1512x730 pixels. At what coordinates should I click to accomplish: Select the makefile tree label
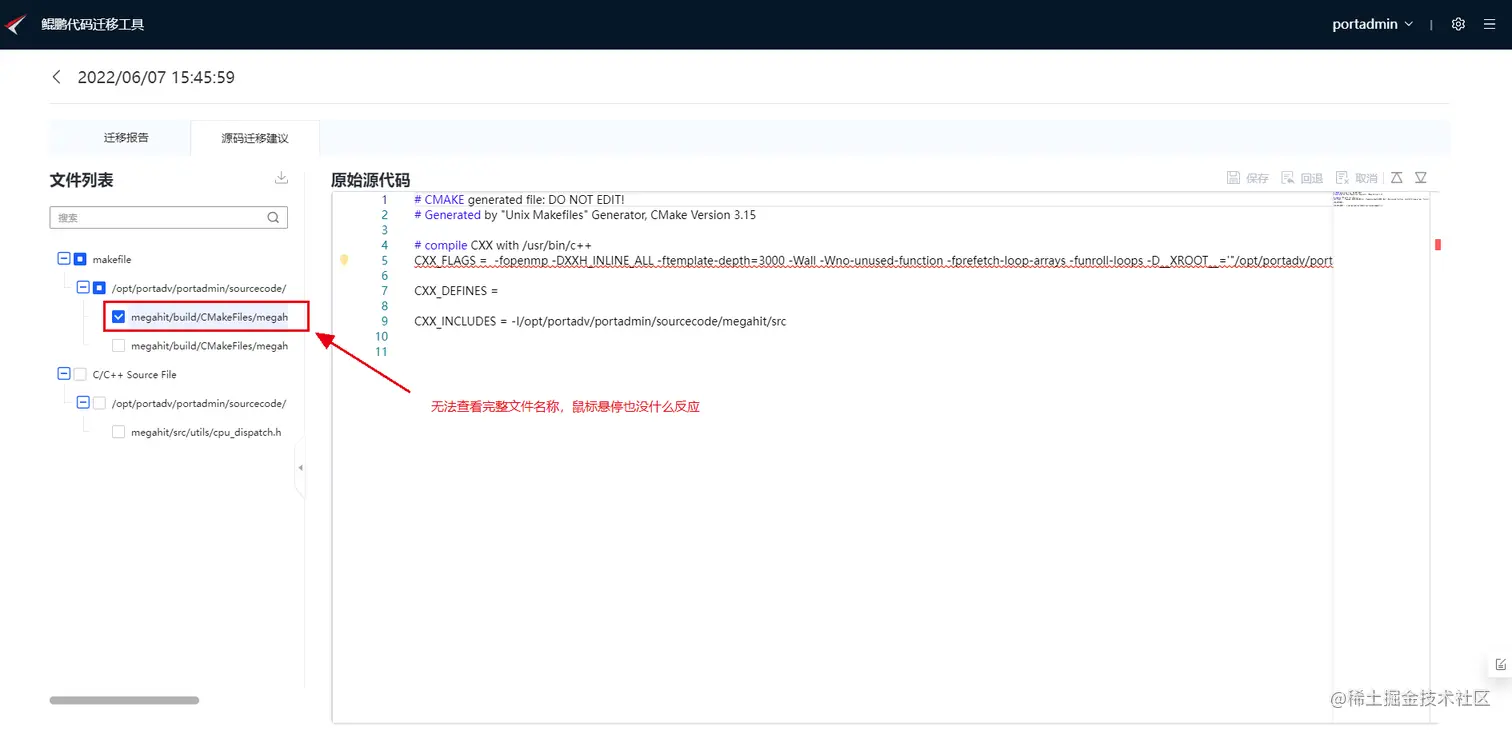pos(112,259)
